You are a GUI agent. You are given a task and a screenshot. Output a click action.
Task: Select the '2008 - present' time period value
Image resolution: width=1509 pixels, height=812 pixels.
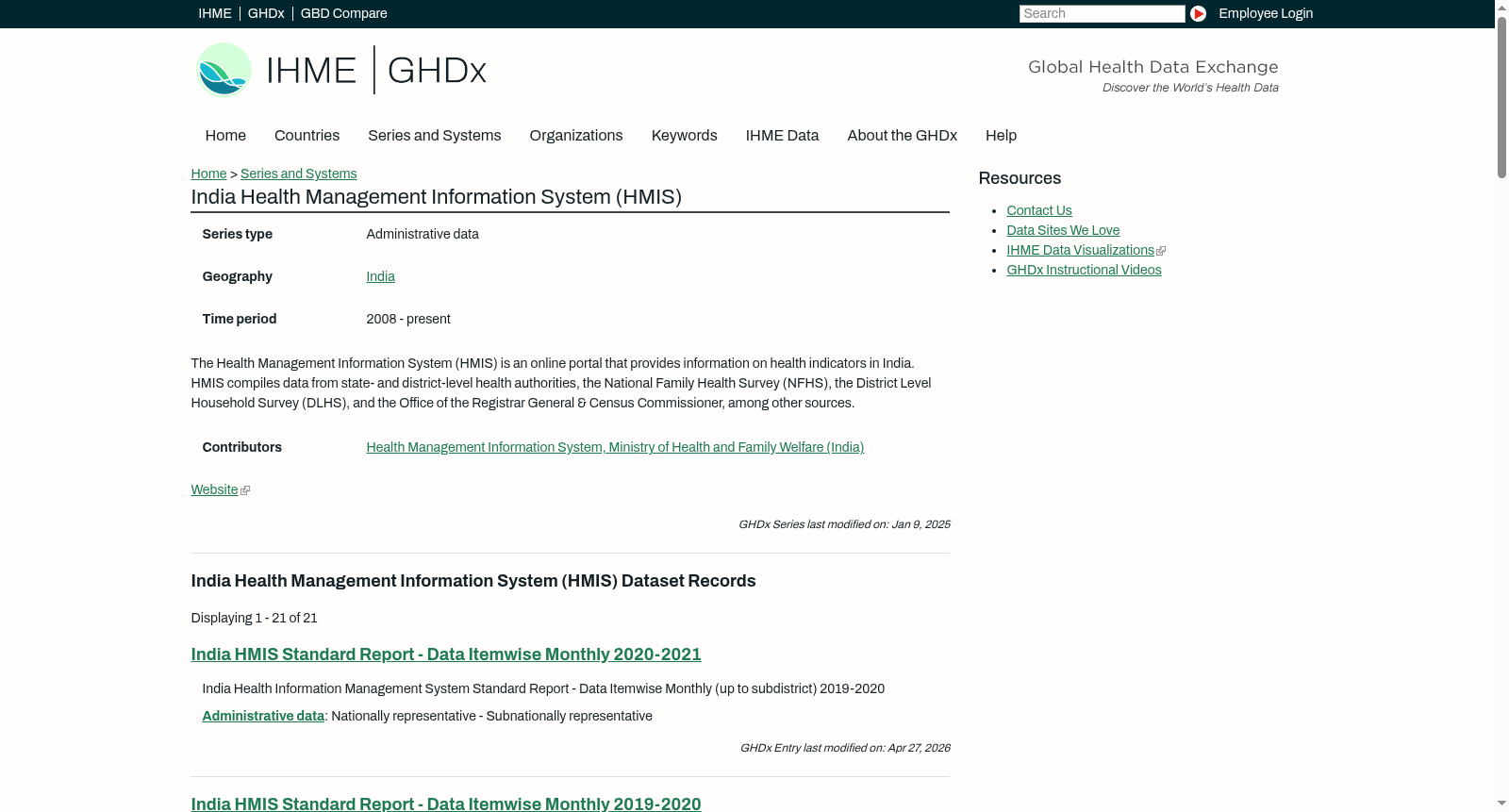[408, 319]
